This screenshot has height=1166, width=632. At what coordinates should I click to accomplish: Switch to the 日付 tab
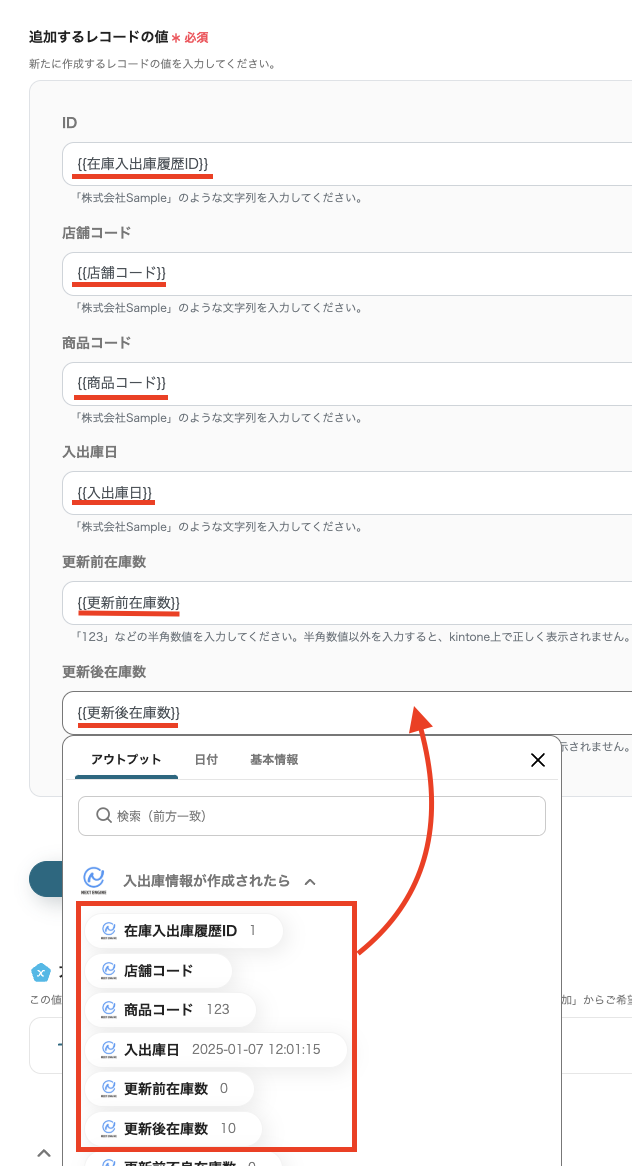pos(206,760)
